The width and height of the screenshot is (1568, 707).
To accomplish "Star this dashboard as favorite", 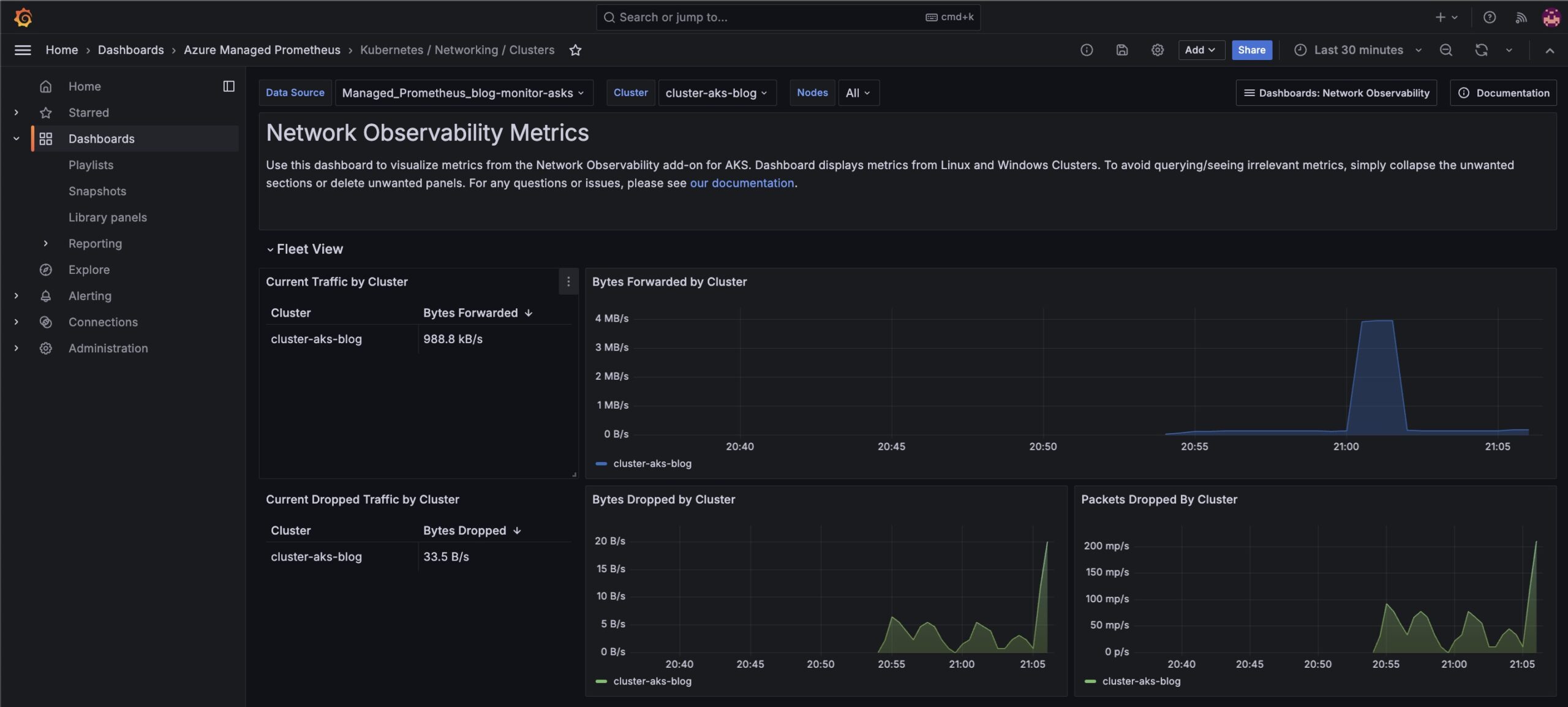I will [x=575, y=50].
